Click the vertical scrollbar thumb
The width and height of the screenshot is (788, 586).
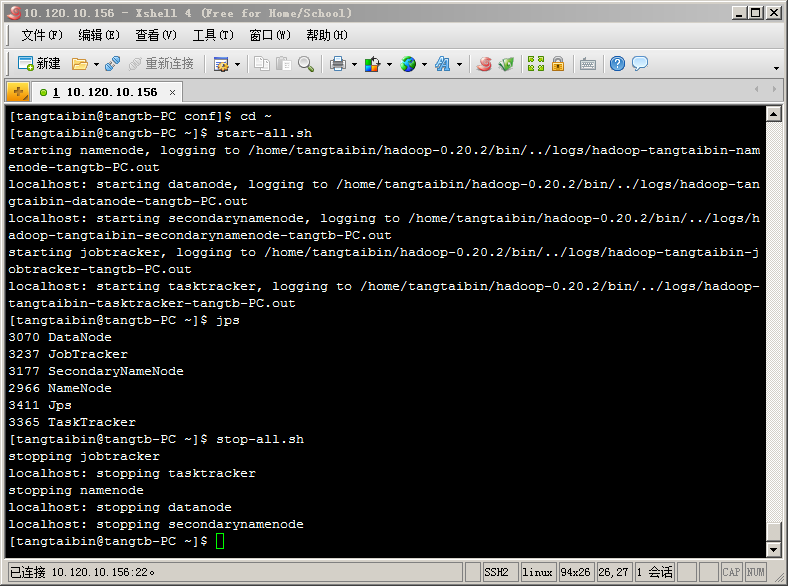point(774,532)
